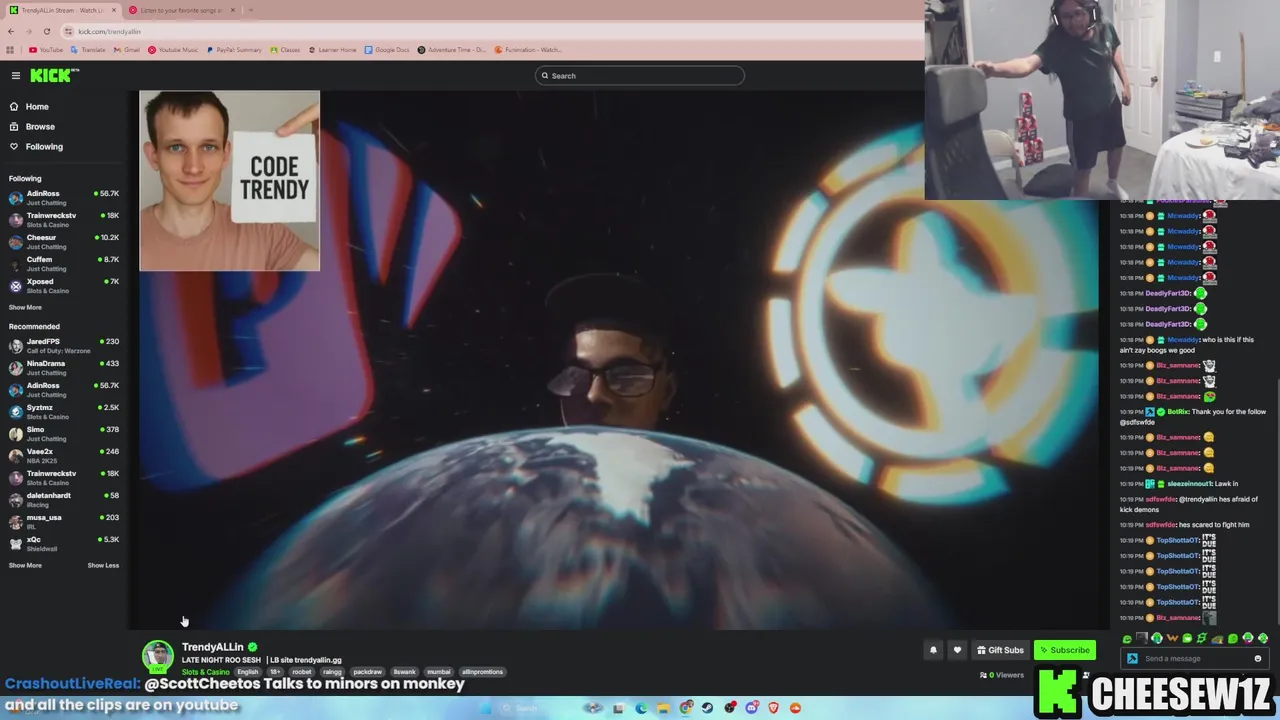Open the Cuffem channel in the Following list
Viewport: 1280px width, 720px height.
pos(64,263)
